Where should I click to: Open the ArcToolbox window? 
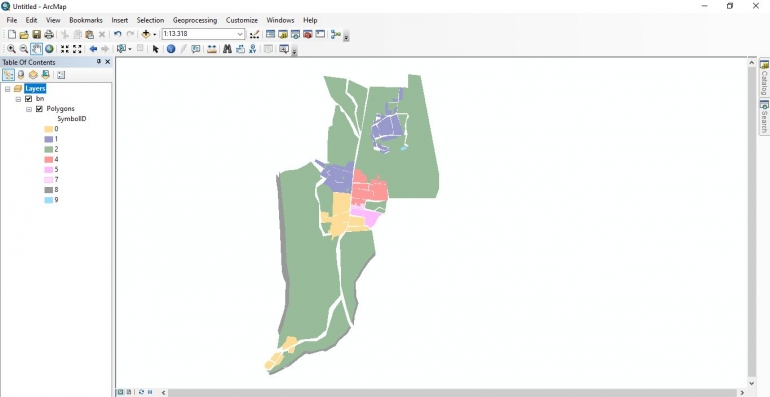coord(307,34)
